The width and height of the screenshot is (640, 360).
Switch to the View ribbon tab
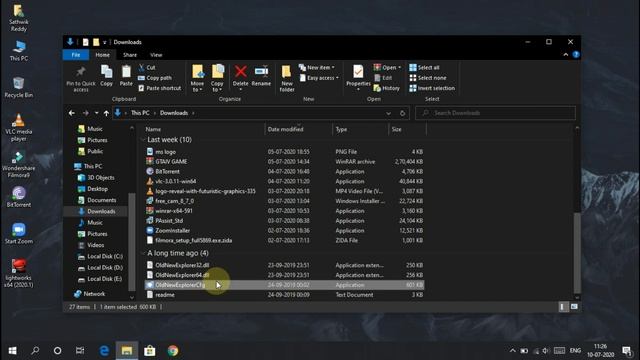coord(156,55)
